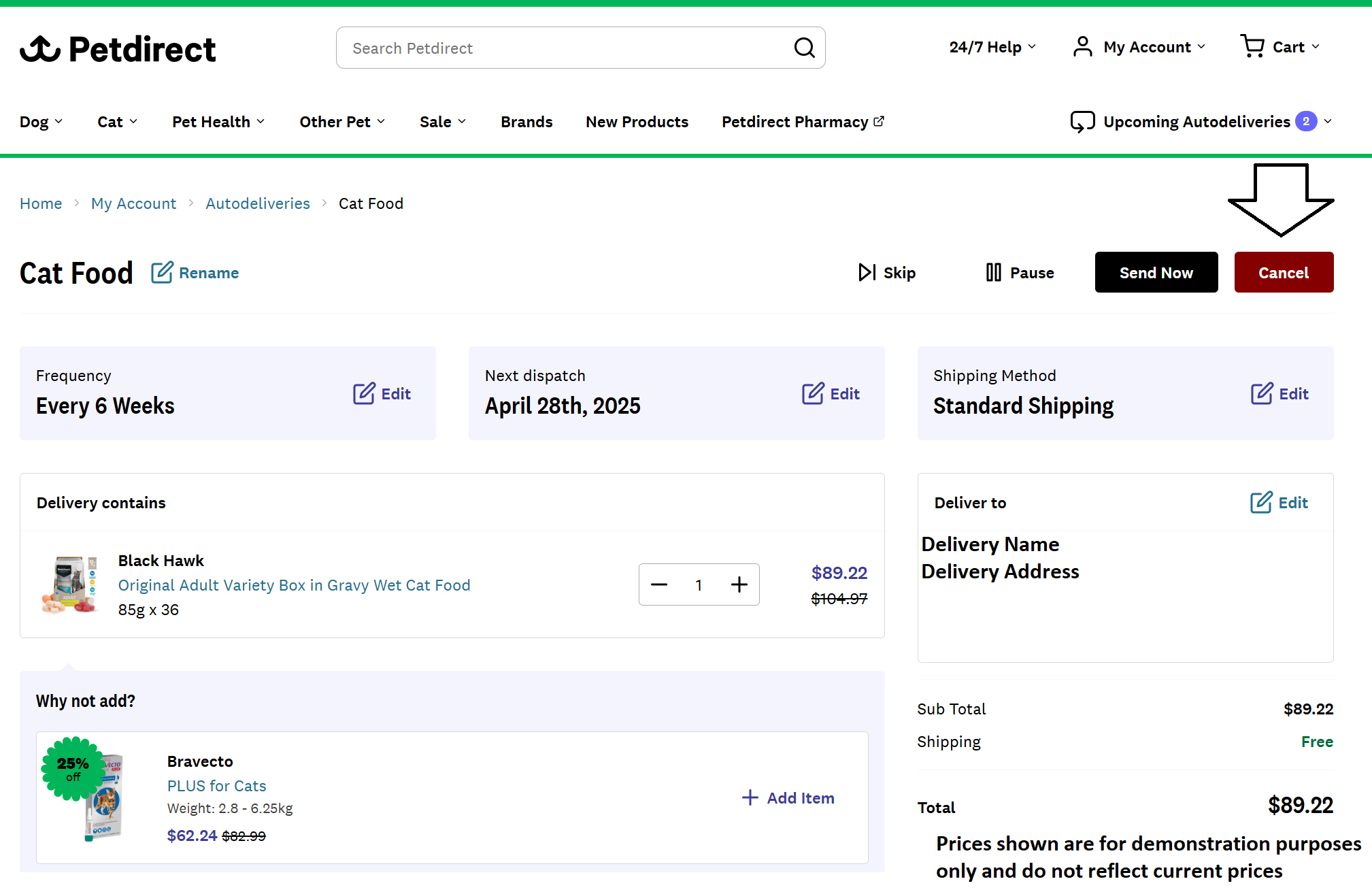Click April 28th, 2025 dispatch date
This screenshot has width=1372, height=892.
563,406
